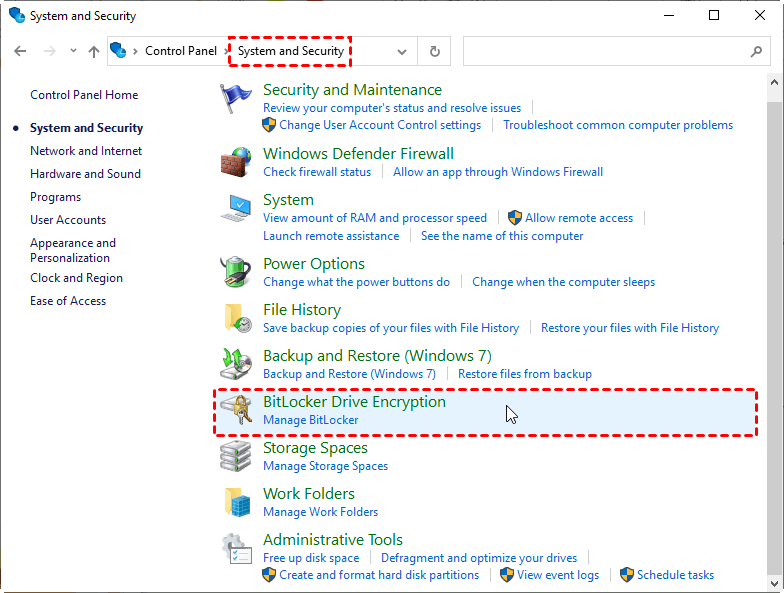Click See the name of this computer
Viewport: 784px width, 593px height.
[502, 236]
